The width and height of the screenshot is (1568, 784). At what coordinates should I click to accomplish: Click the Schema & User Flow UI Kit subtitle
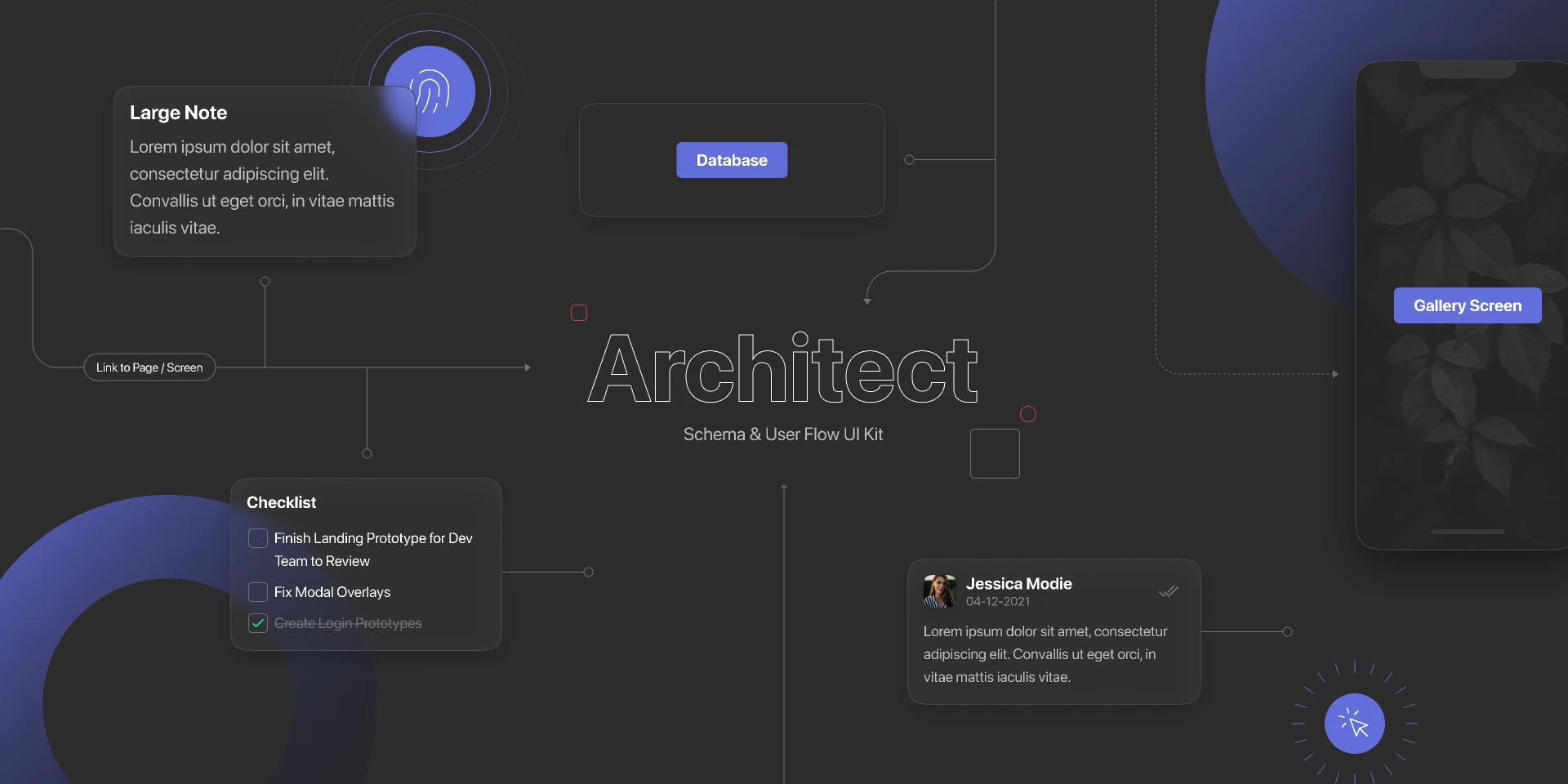point(783,434)
